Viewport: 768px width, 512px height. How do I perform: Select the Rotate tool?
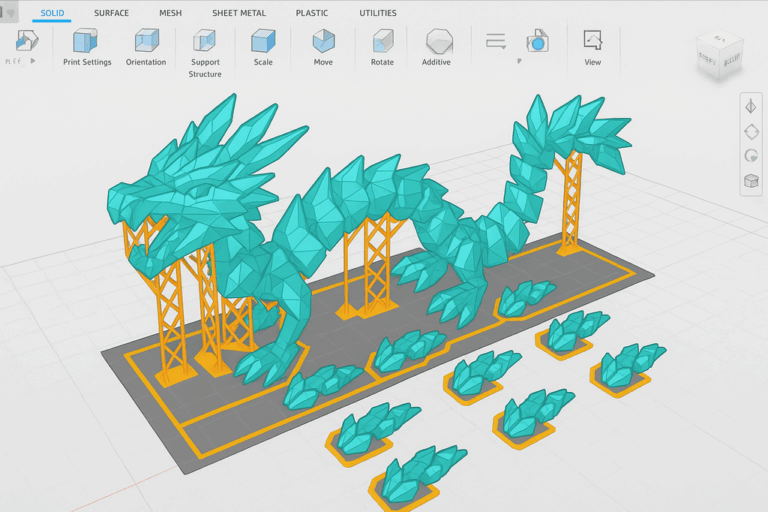382,47
